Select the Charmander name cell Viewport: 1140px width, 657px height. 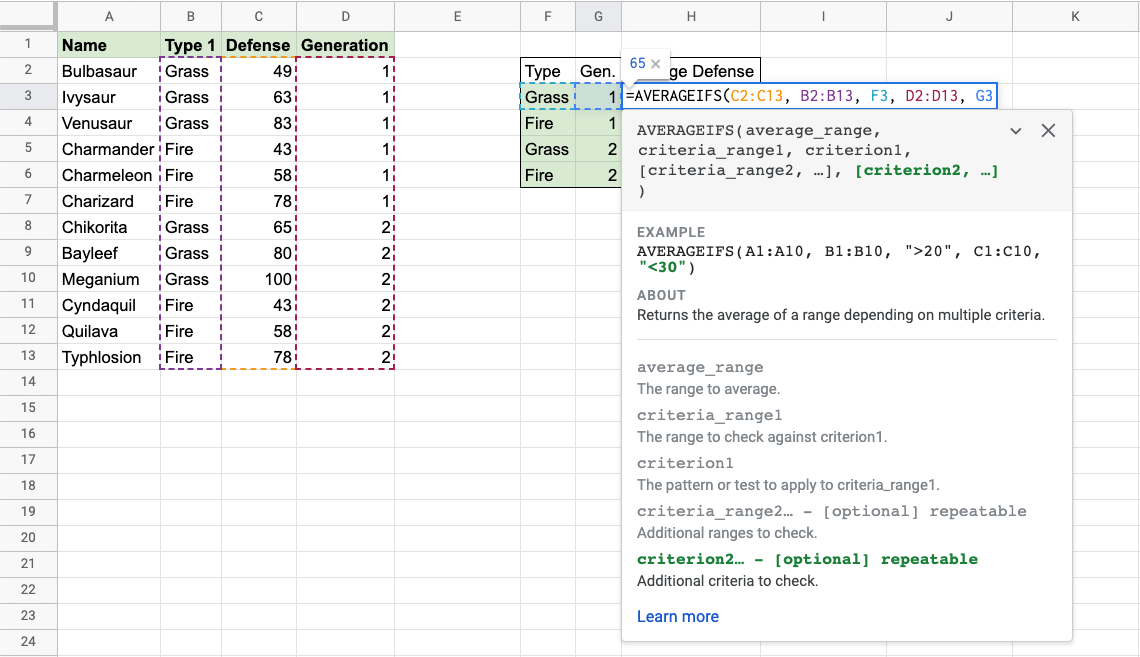pos(109,149)
